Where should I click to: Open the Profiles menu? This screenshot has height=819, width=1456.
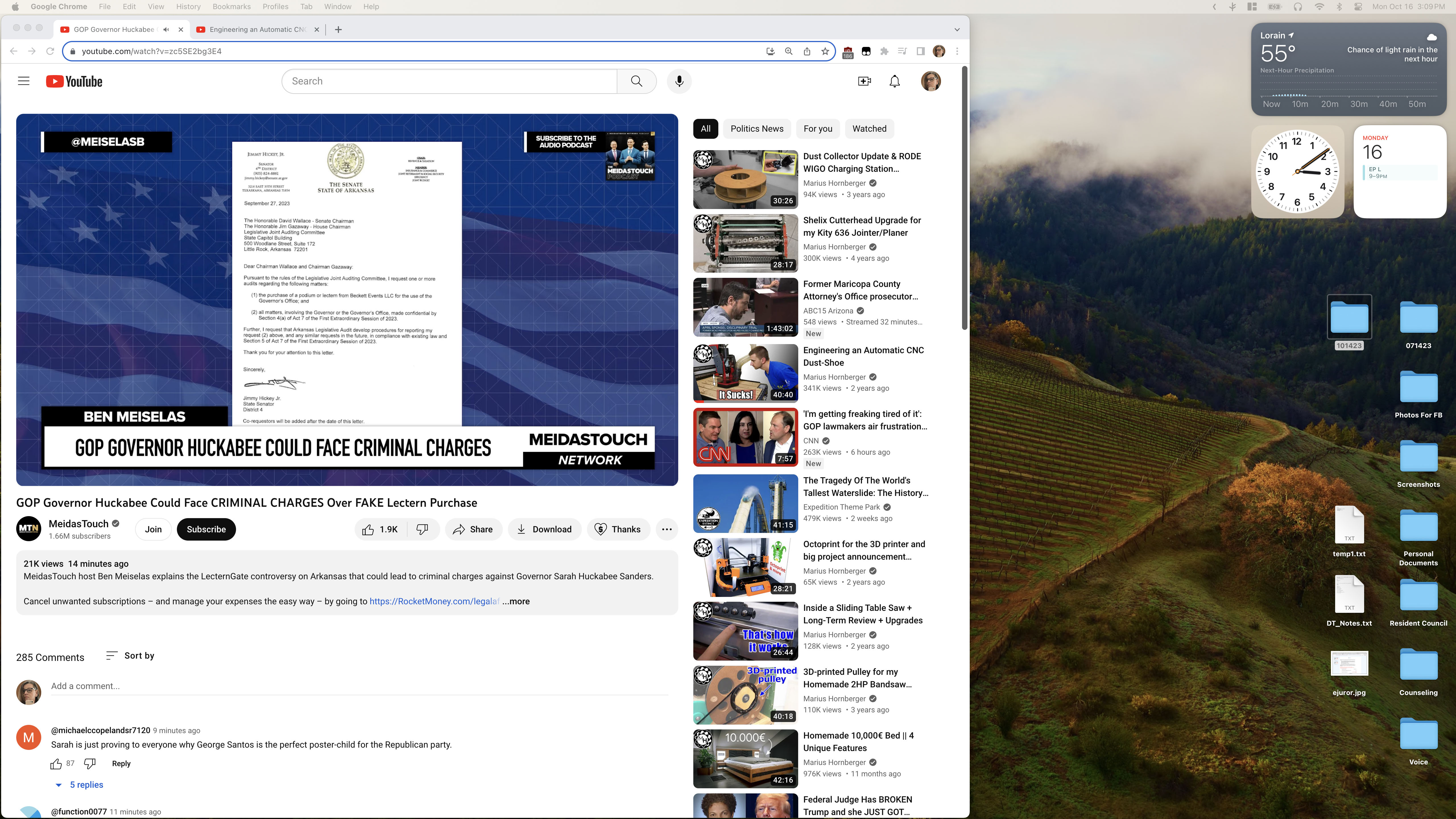pos(275,7)
